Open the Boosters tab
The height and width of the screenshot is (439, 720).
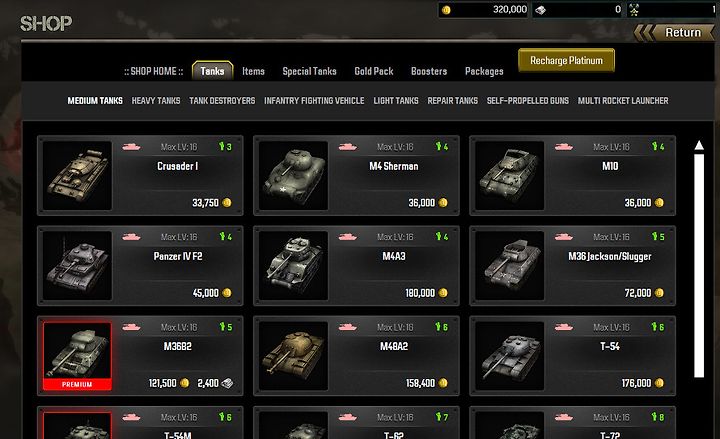429,71
